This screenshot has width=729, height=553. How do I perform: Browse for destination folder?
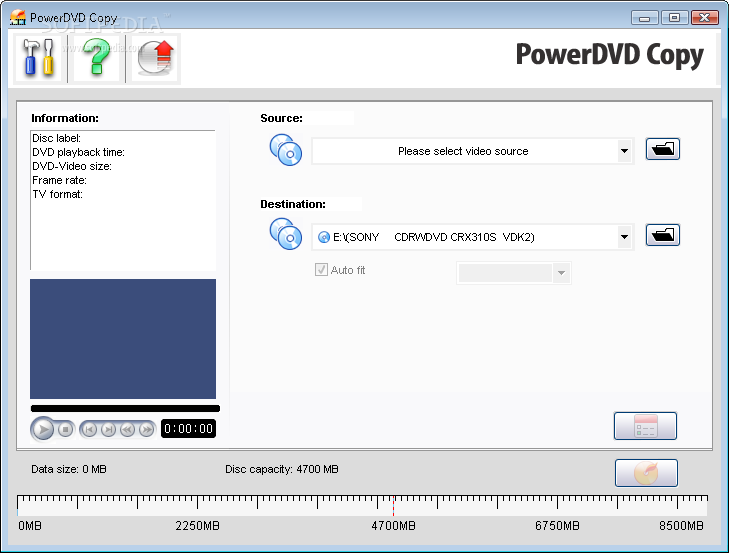(x=663, y=234)
